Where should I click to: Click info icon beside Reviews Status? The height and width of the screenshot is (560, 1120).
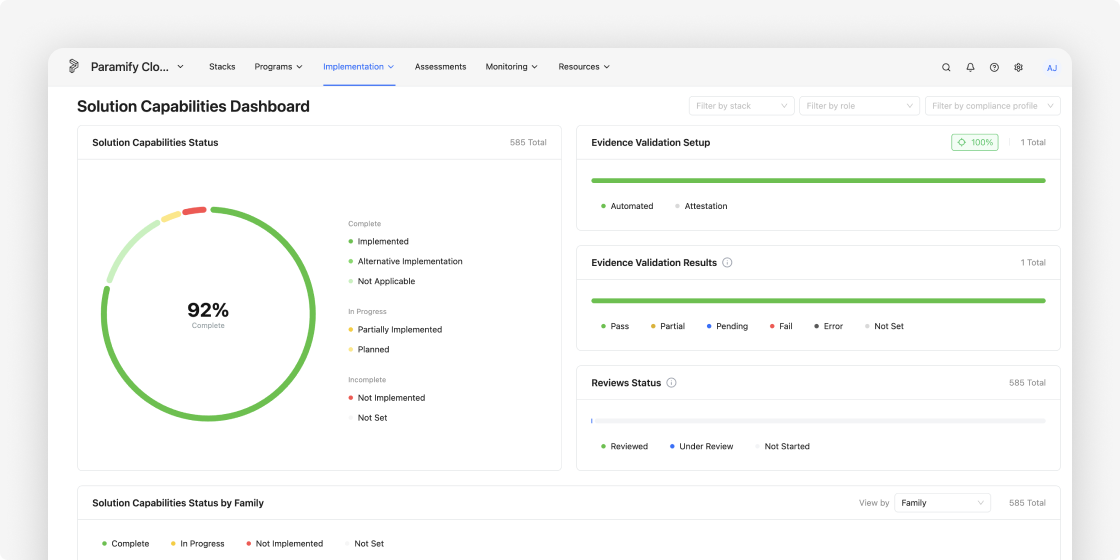coord(671,383)
